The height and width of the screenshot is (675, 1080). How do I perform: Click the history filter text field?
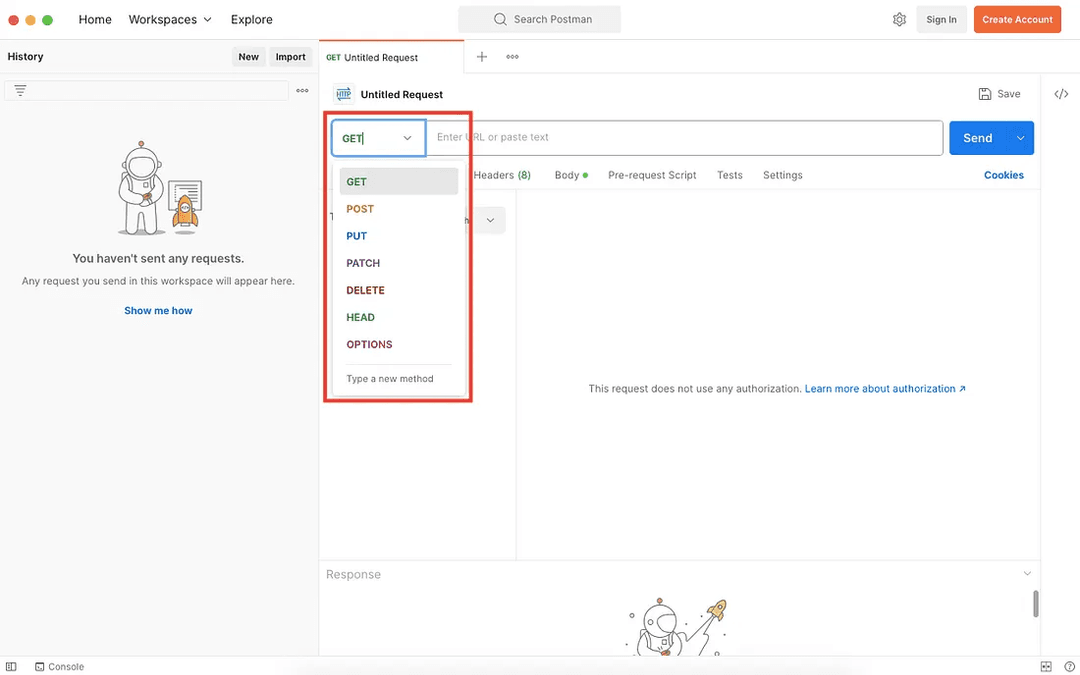point(146,90)
